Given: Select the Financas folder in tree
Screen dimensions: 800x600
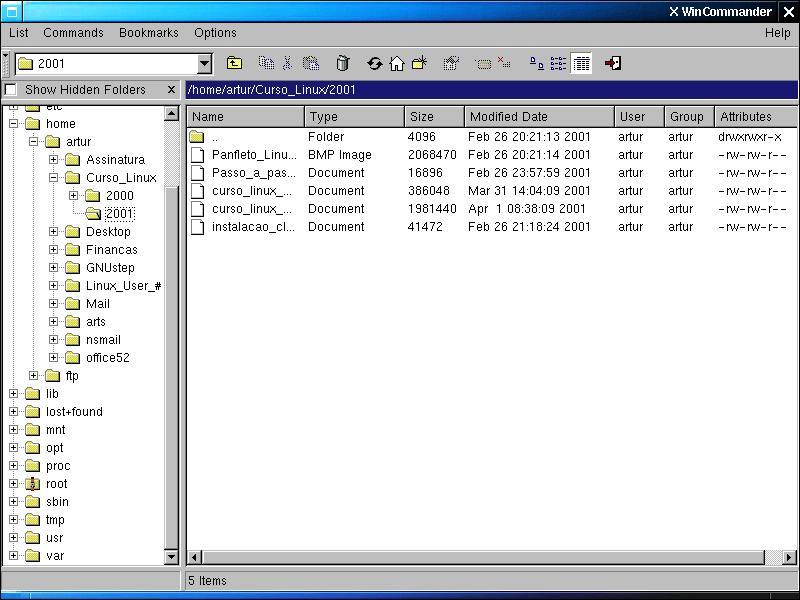Looking at the screenshot, I should point(111,249).
